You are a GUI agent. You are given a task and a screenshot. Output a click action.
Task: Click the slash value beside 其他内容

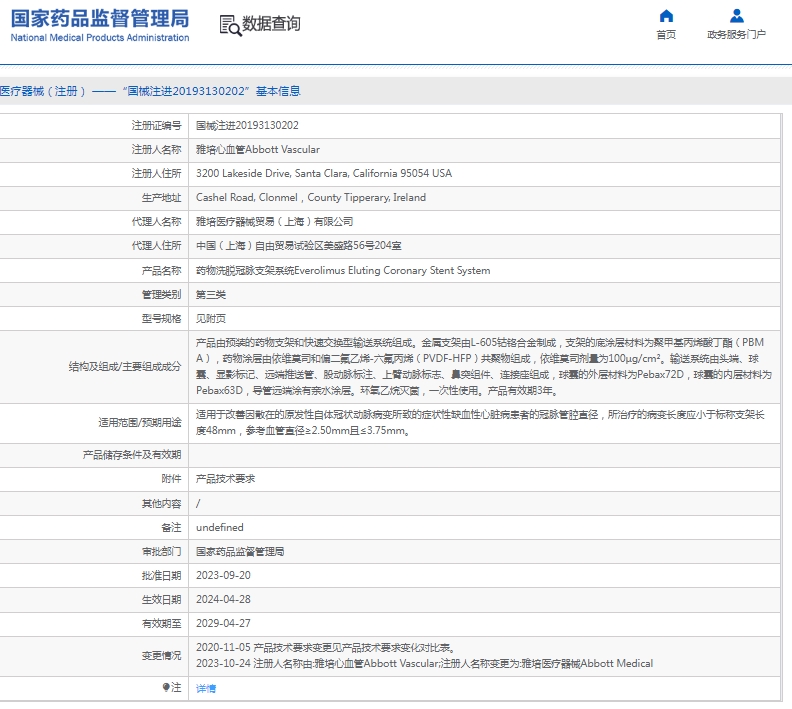(198, 503)
